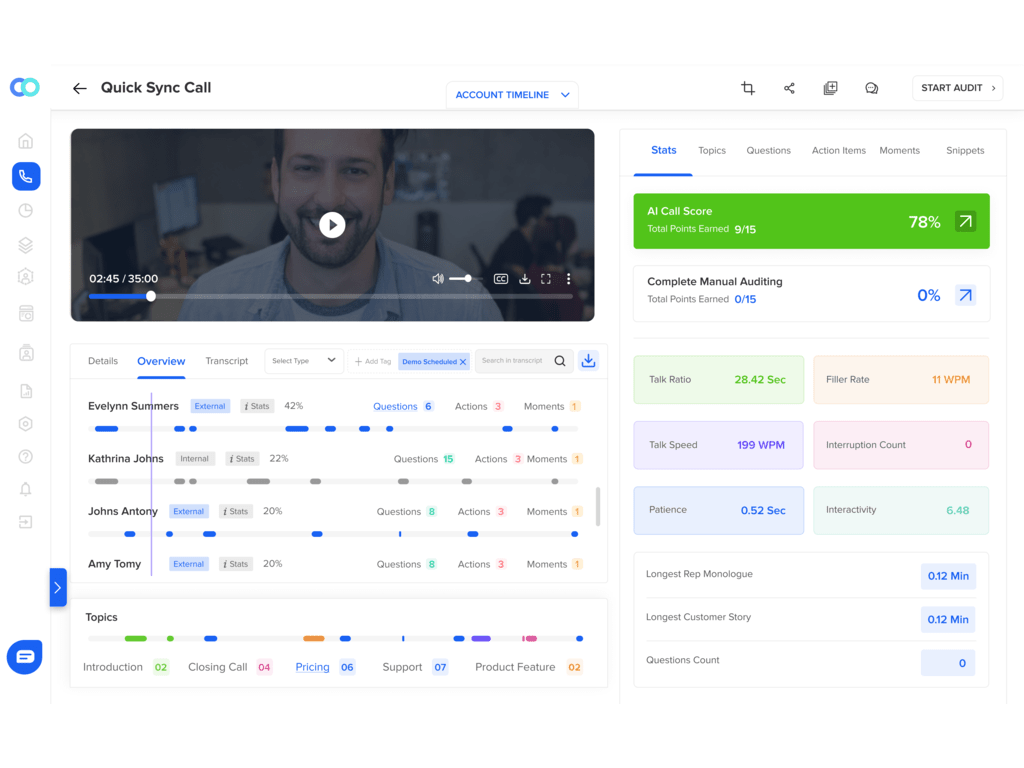Download the transcript using the blue download icon

click(589, 360)
